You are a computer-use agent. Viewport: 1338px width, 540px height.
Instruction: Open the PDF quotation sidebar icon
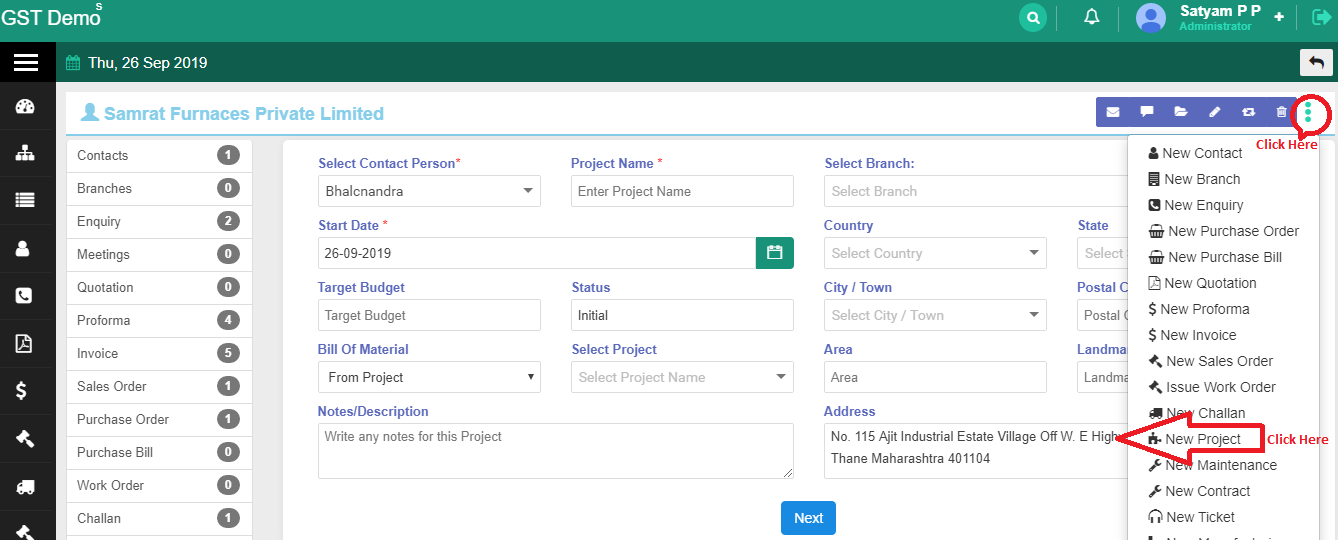tap(23, 343)
